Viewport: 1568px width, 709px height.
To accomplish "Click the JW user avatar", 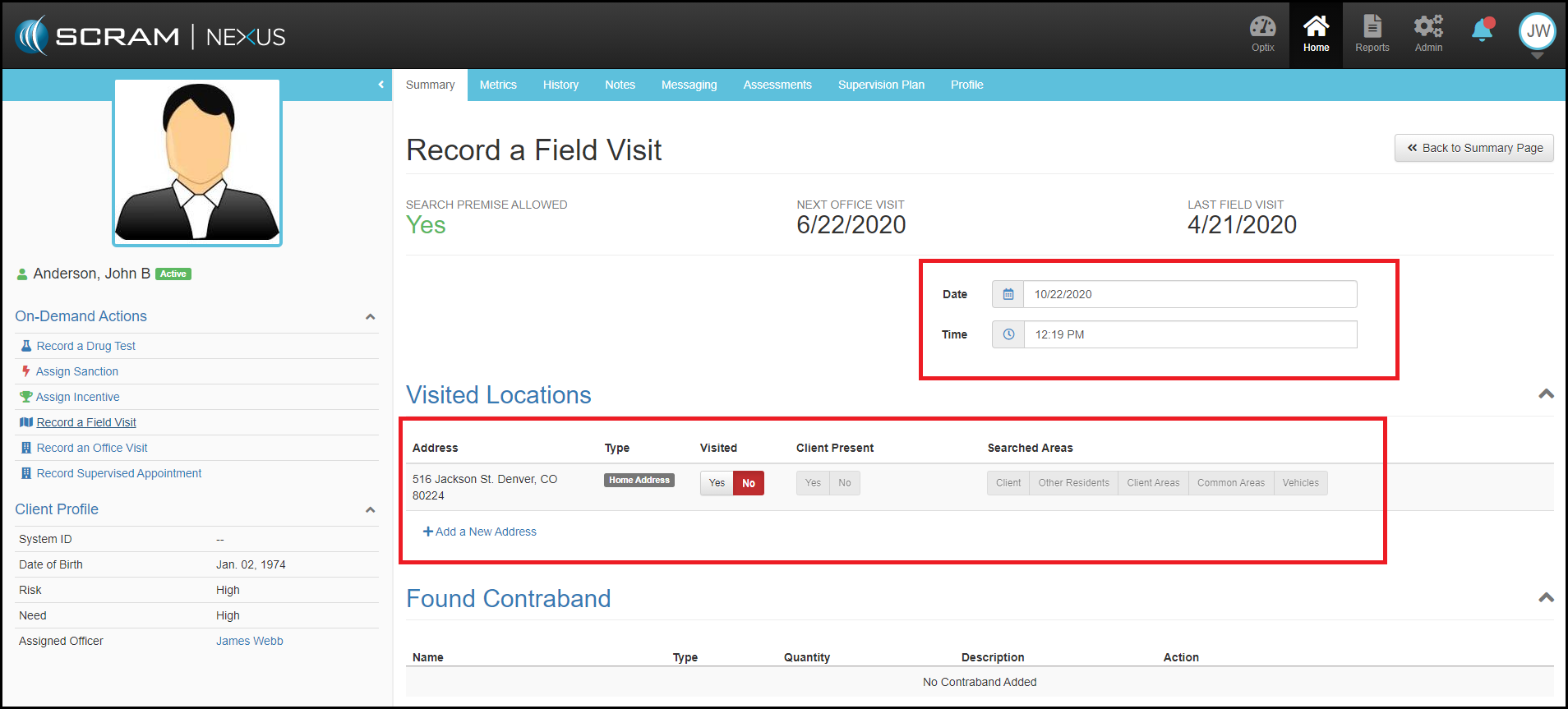I will (x=1537, y=32).
